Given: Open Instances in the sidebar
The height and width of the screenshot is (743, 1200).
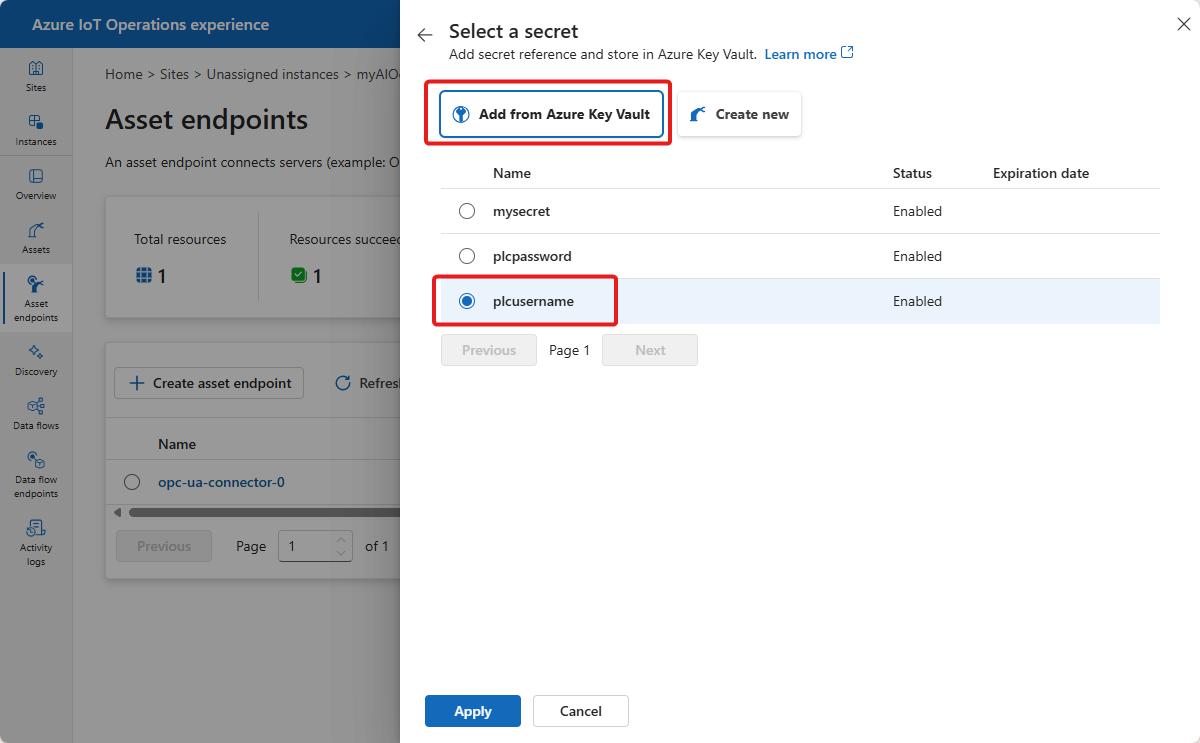Looking at the screenshot, I should [36, 130].
